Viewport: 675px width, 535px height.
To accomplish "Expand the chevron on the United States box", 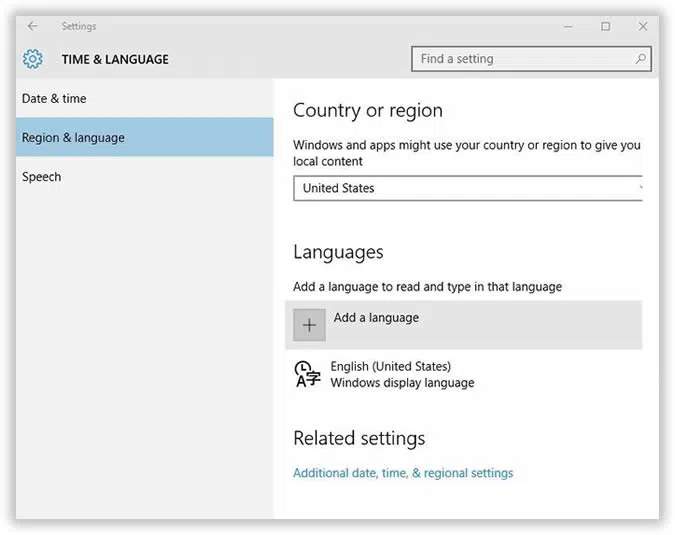I will (639, 188).
